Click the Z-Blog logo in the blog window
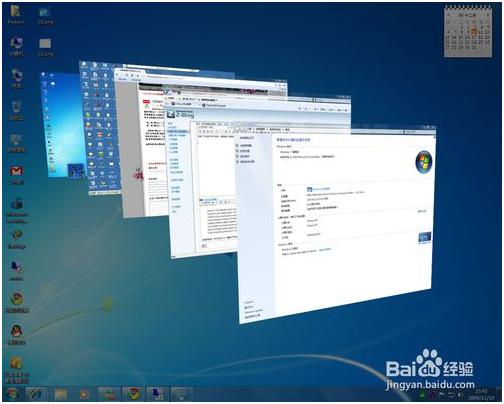504x404 pixels. tap(181, 114)
